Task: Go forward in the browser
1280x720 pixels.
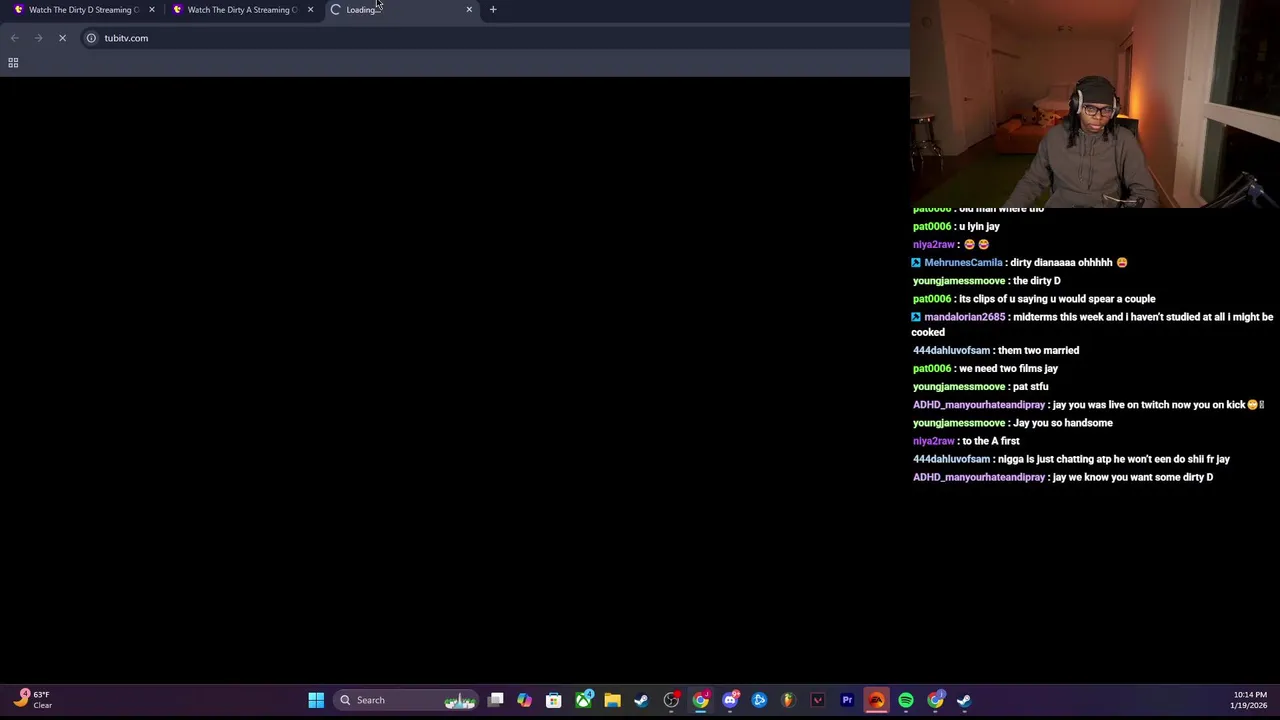Action: [38, 38]
